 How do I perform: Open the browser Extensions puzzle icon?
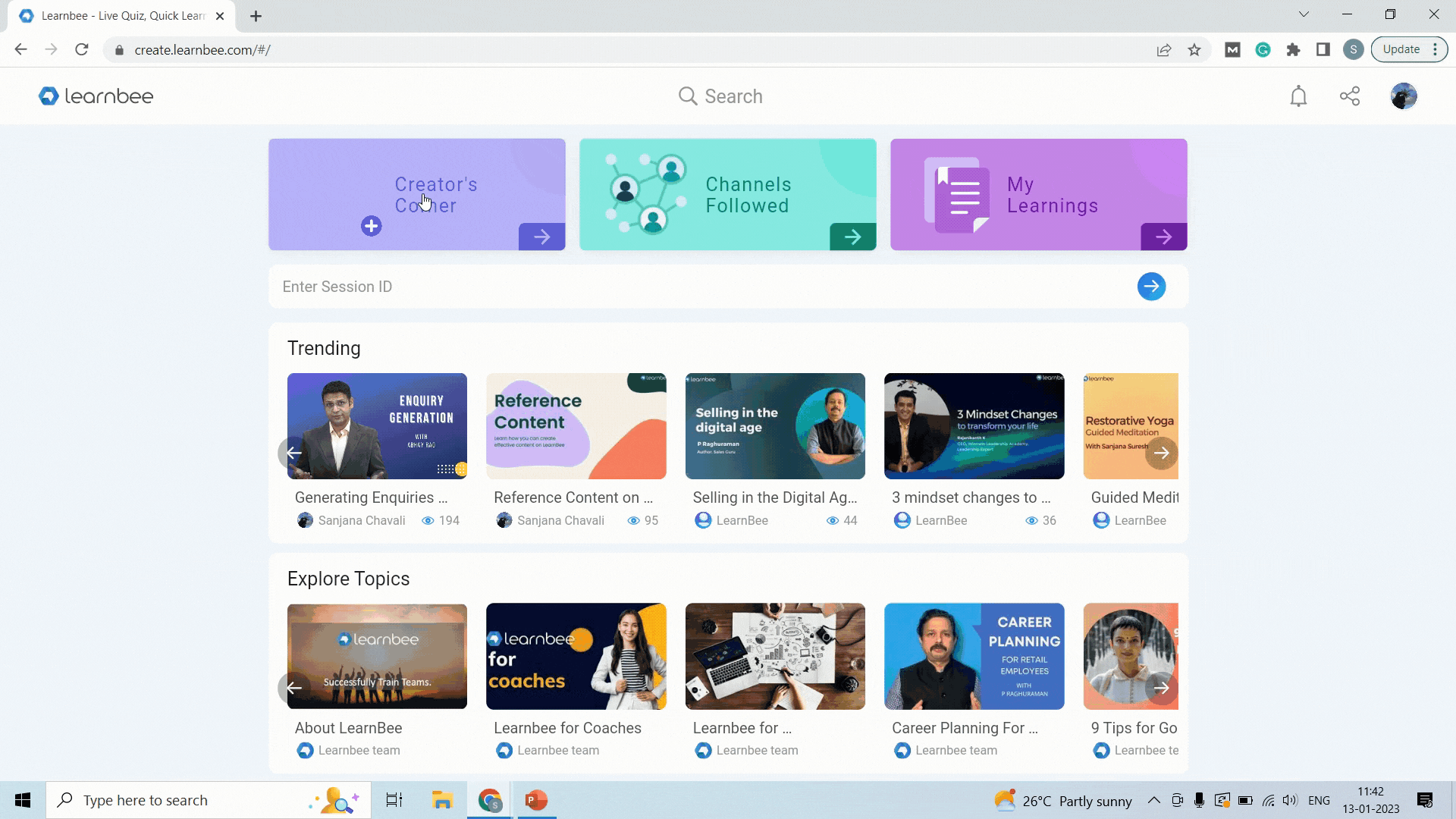pyautogui.click(x=1293, y=50)
